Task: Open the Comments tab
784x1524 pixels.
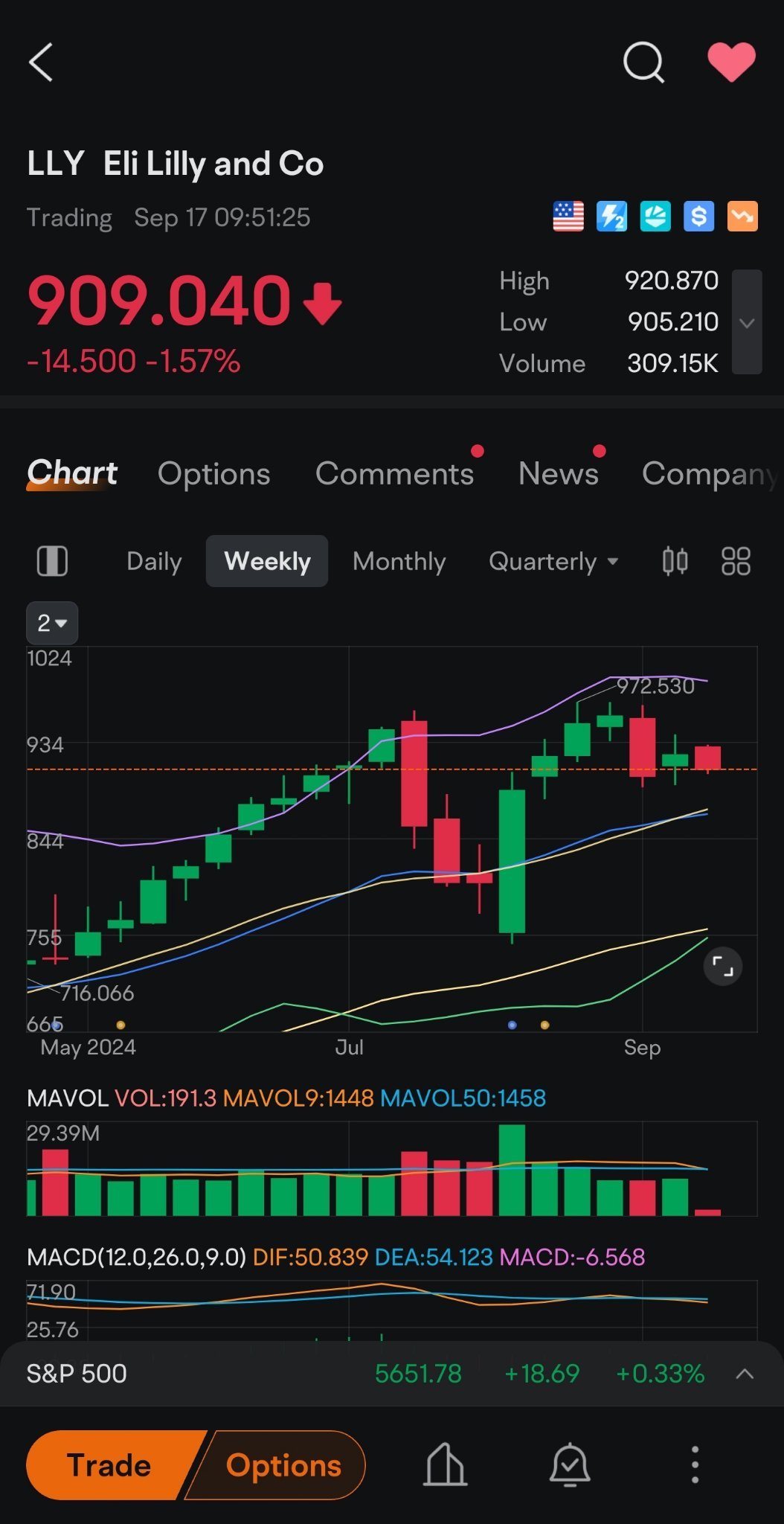Action: coord(394,474)
